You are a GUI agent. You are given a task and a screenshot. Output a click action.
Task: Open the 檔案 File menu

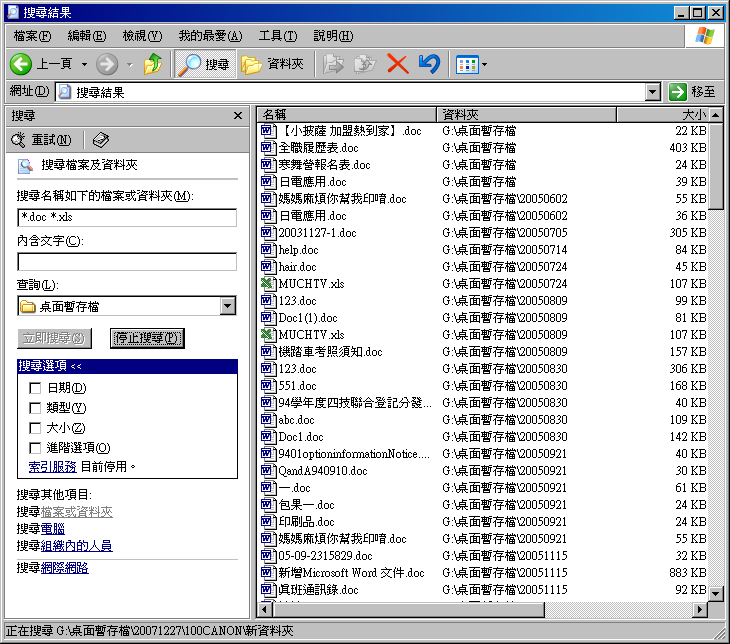tap(32, 36)
